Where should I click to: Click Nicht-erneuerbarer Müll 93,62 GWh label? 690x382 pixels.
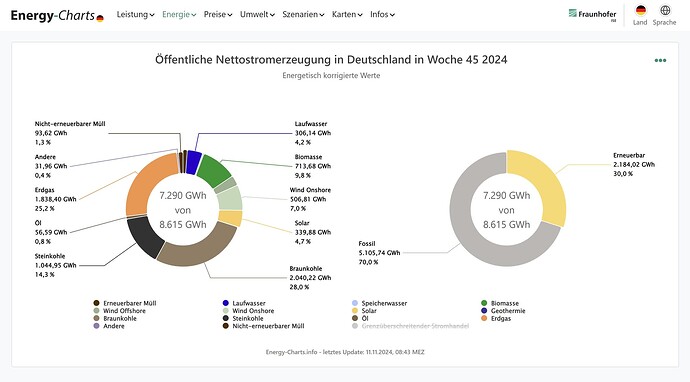click(x=70, y=133)
